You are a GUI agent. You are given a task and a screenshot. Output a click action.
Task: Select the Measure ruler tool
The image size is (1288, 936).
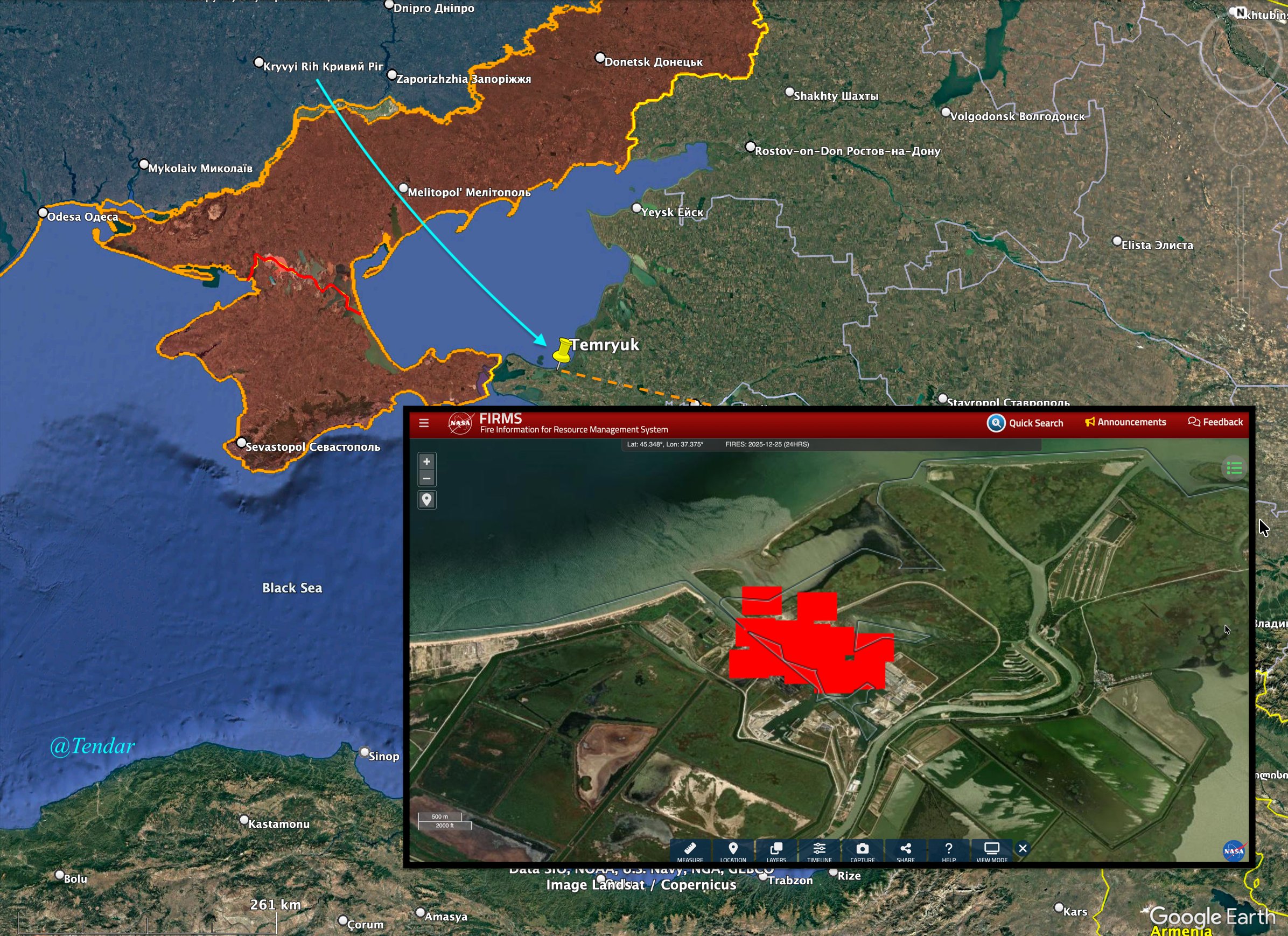coord(690,851)
